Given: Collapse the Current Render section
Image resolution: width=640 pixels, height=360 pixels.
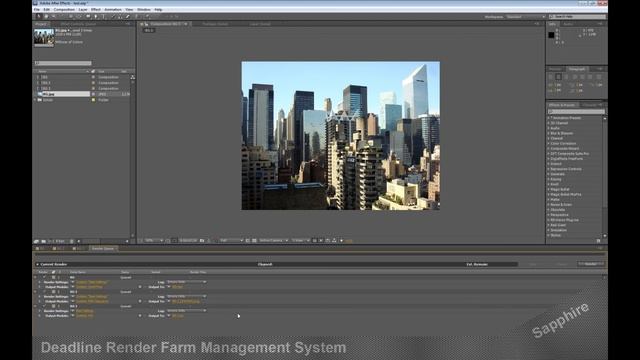Looking at the screenshot, I should (37, 264).
